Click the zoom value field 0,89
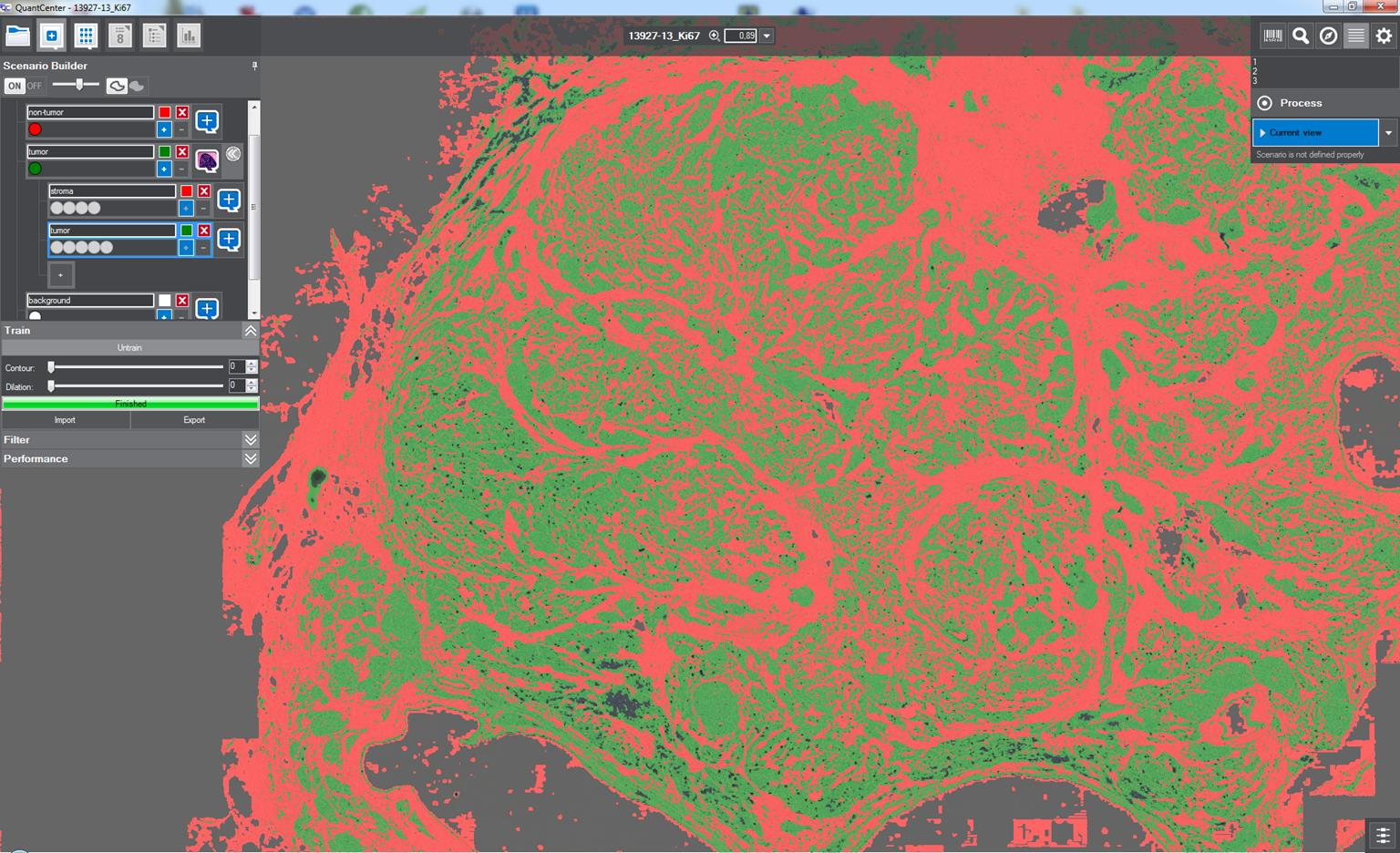1400x853 pixels. (741, 36)
